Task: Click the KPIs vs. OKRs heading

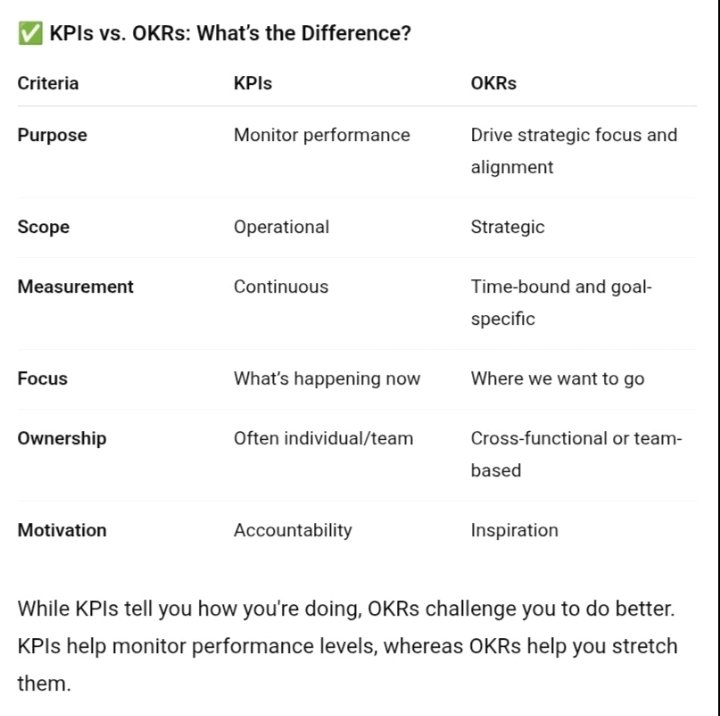Action: click(x=230, y=33)
